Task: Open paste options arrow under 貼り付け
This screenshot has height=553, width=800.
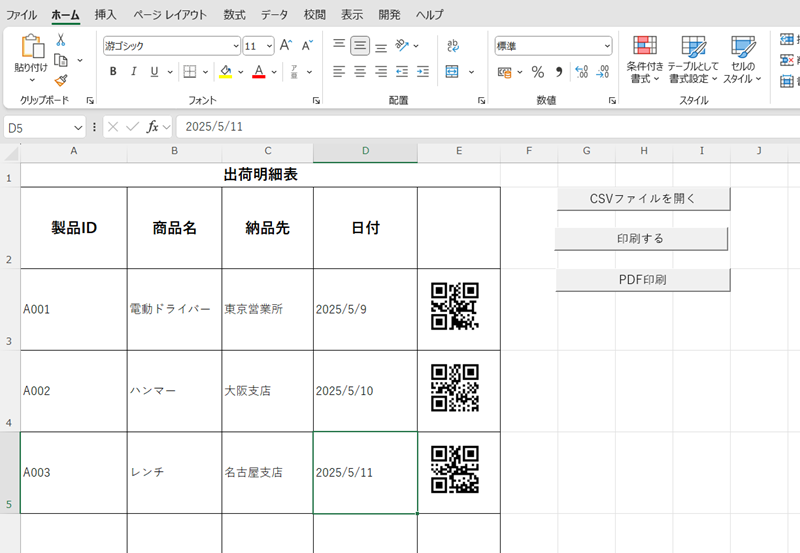Action: click(32, 80)
